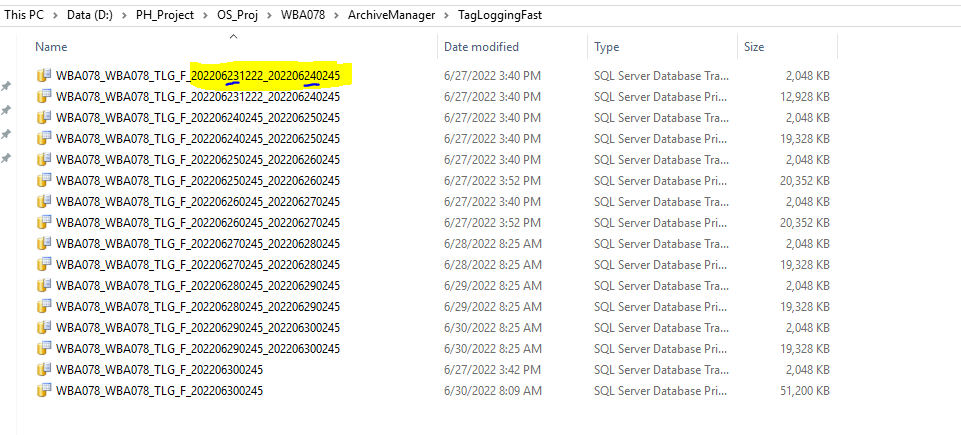Viewport: 961px width, 435px height.
Task: Expand the chevron after Data (D:)
Action: [125, 15]
